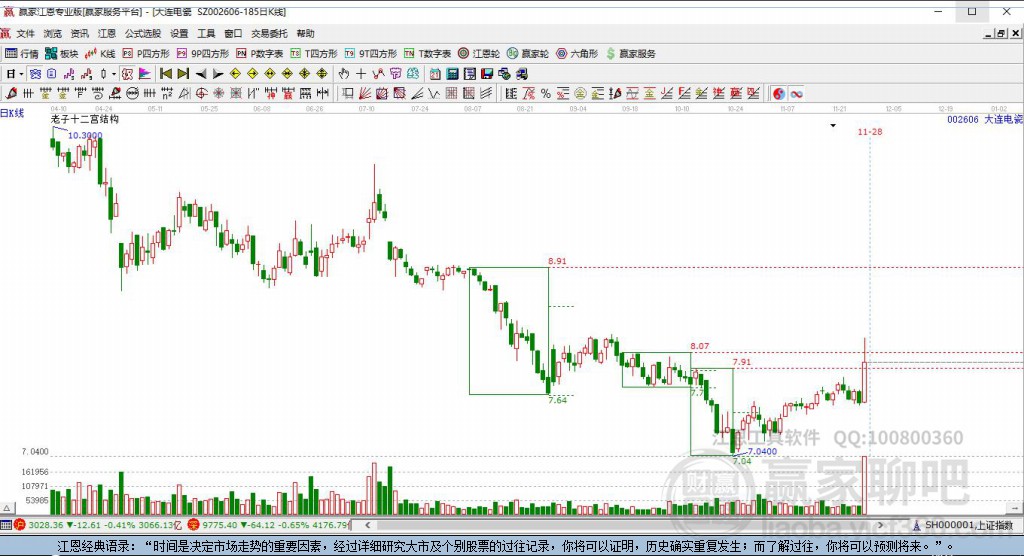
Task: Switch to the K线 chart view
Action: pyautogui.click(x=100, y=54)
